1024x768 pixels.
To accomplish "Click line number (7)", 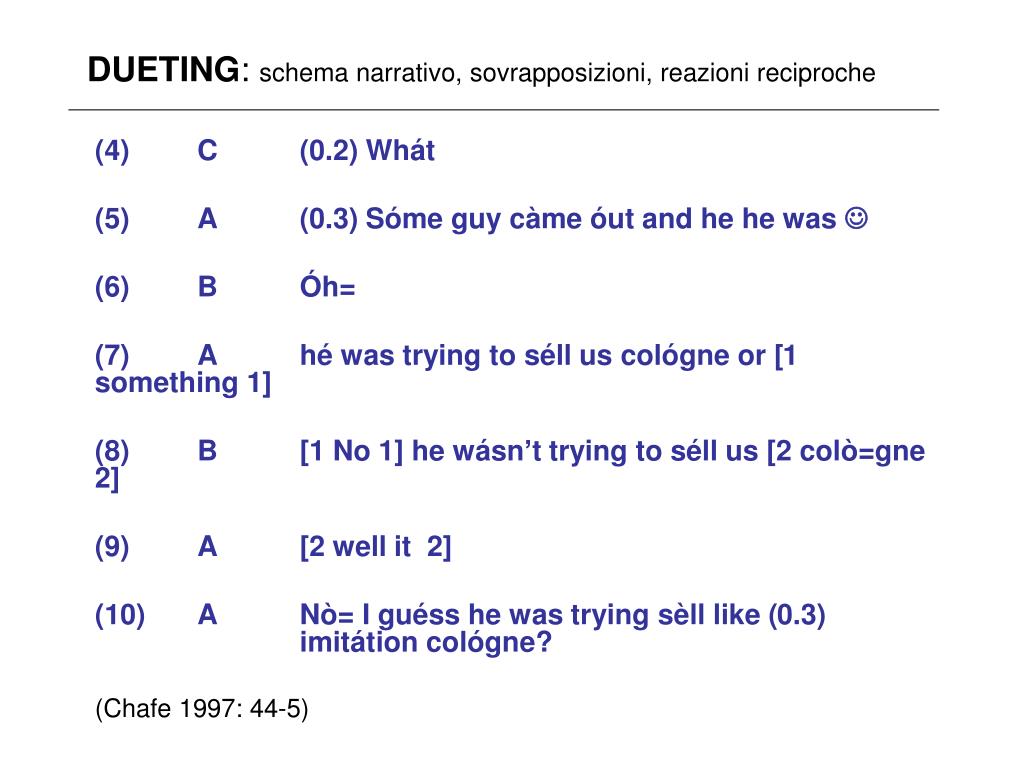I will point(112,356).
